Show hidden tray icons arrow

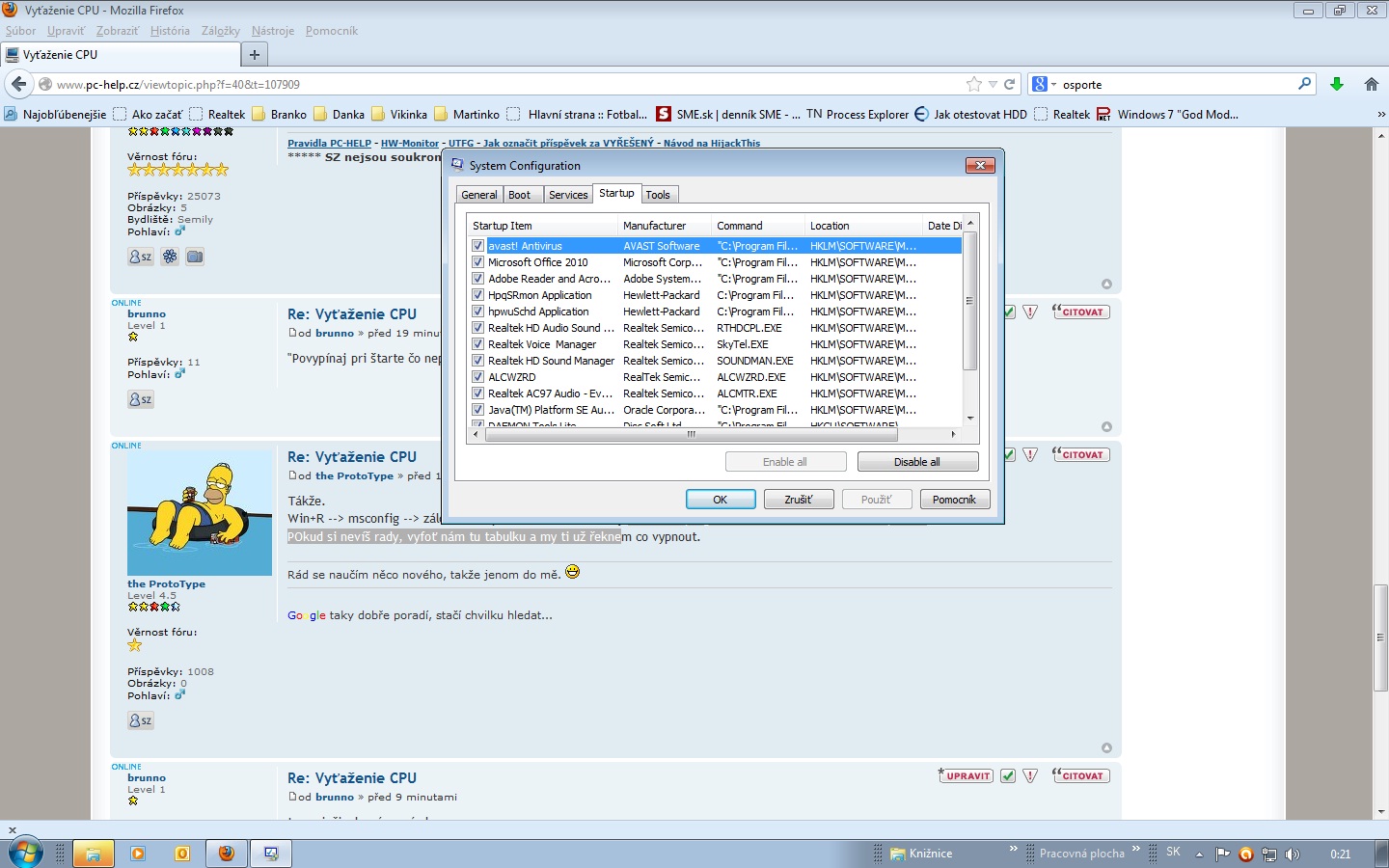coord(1199,854)
